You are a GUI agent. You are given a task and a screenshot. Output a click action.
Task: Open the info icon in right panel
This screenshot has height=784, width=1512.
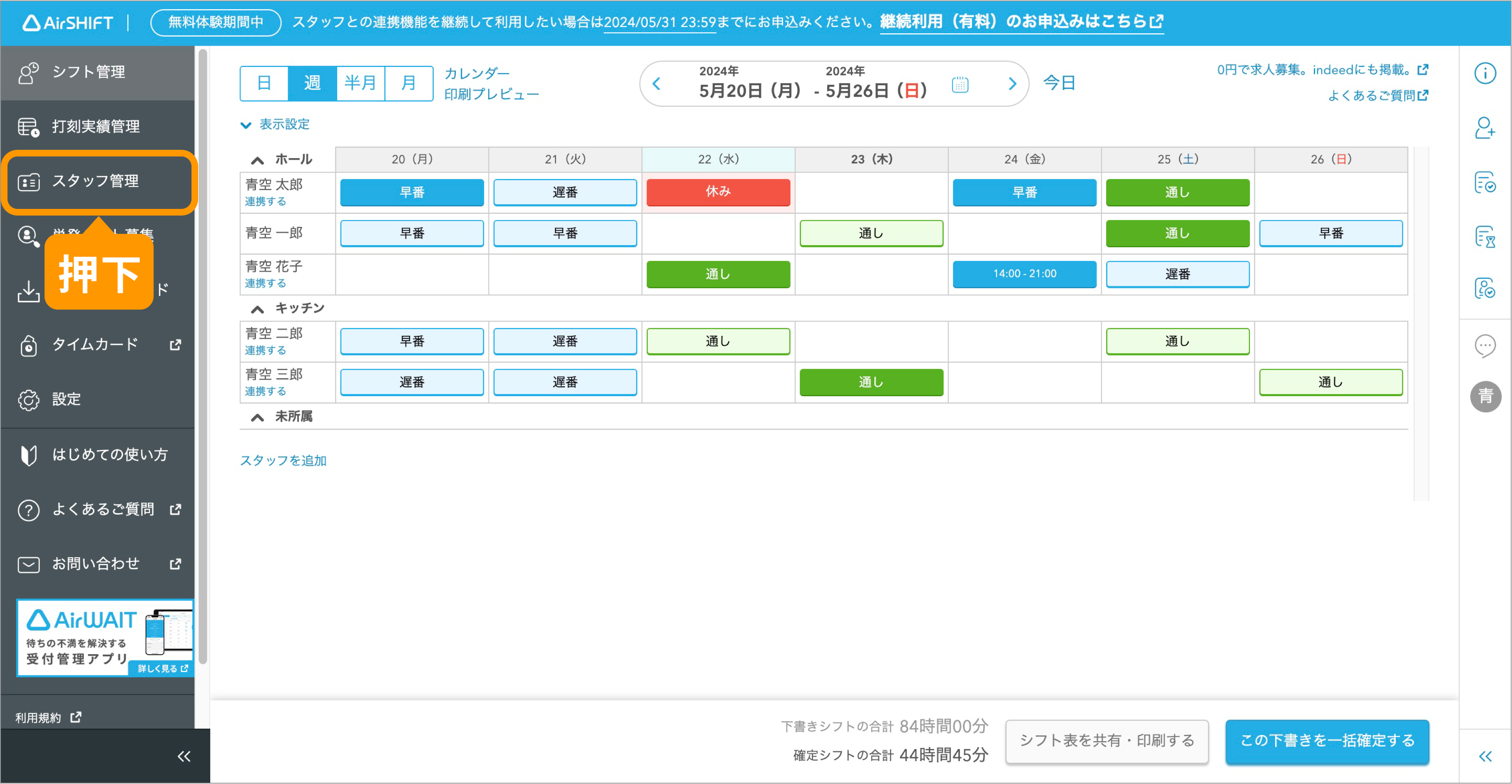(1485, 73)
